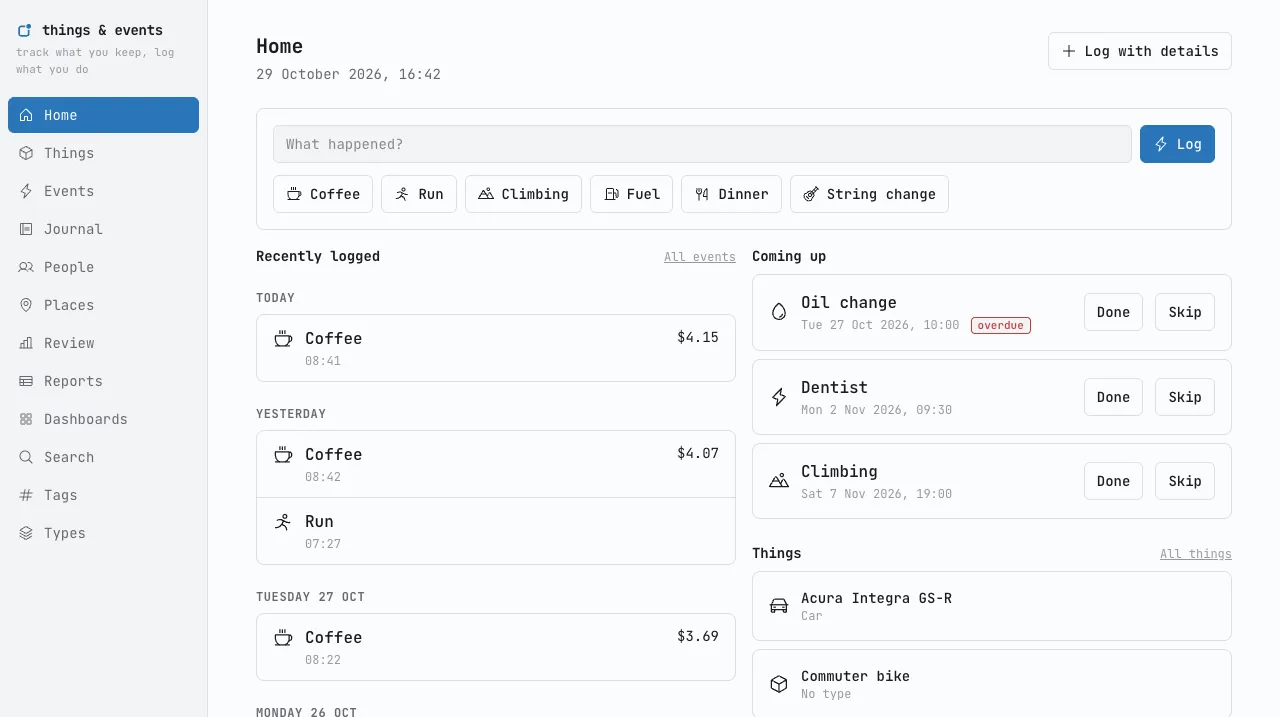This screenshot has width=1280, height=717.
Task: Mark Oil change as Done
Action: tap(1113, 312)
